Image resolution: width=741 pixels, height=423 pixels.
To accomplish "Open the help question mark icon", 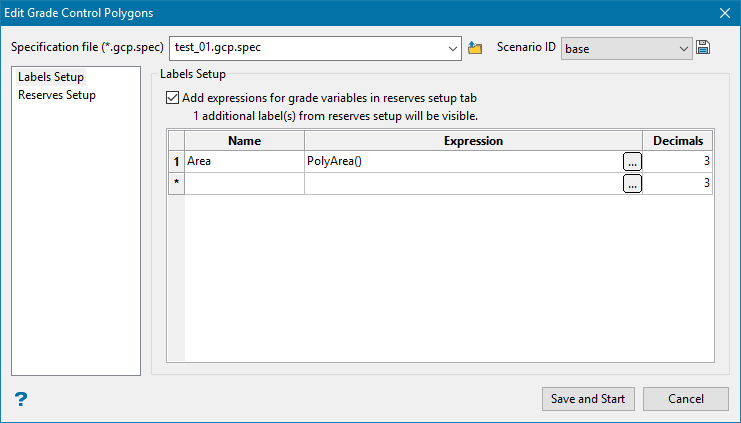I will [x=20, y=399].
